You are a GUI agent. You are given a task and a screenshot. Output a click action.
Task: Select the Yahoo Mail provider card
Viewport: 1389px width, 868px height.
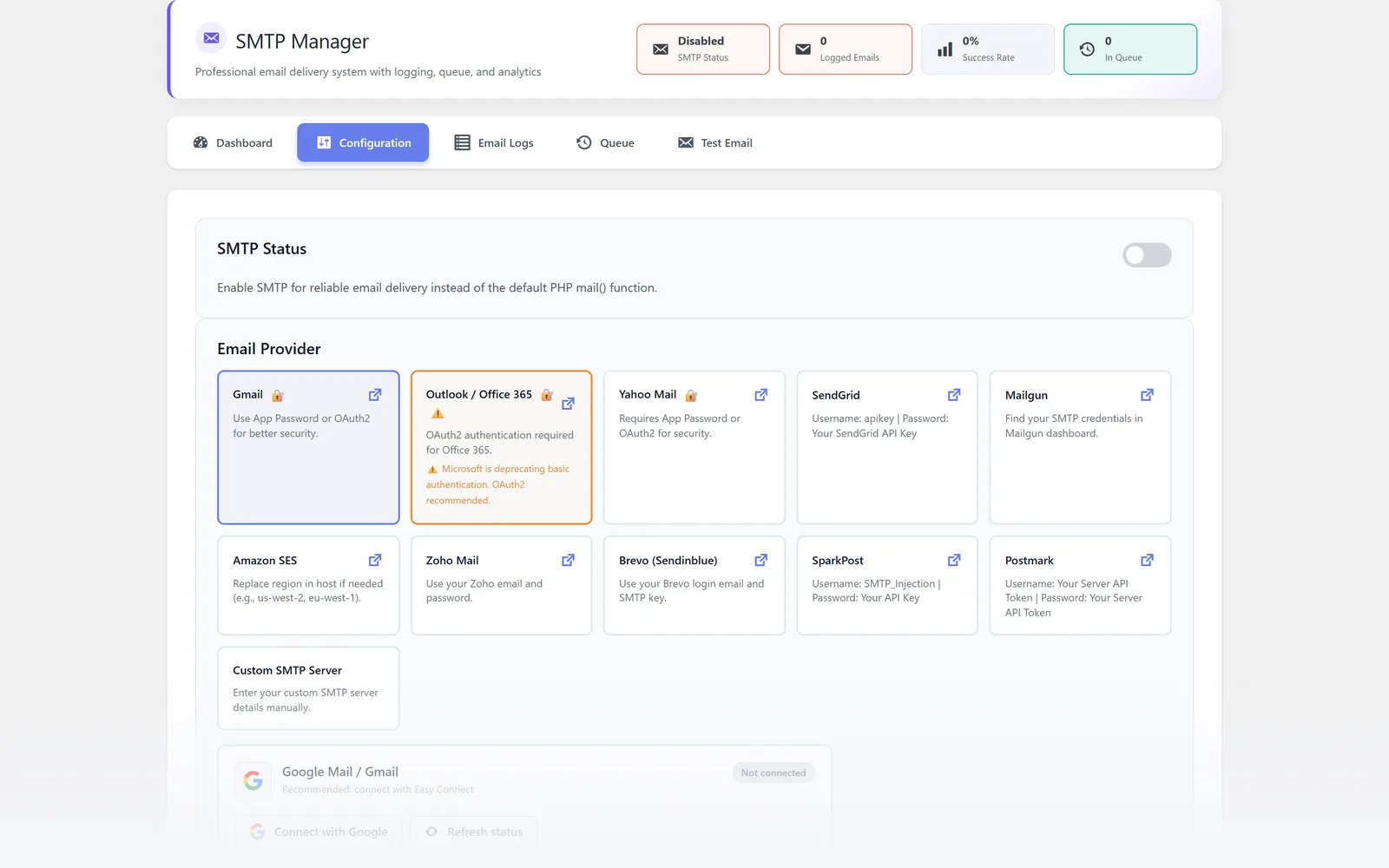(x=694, y=448)
